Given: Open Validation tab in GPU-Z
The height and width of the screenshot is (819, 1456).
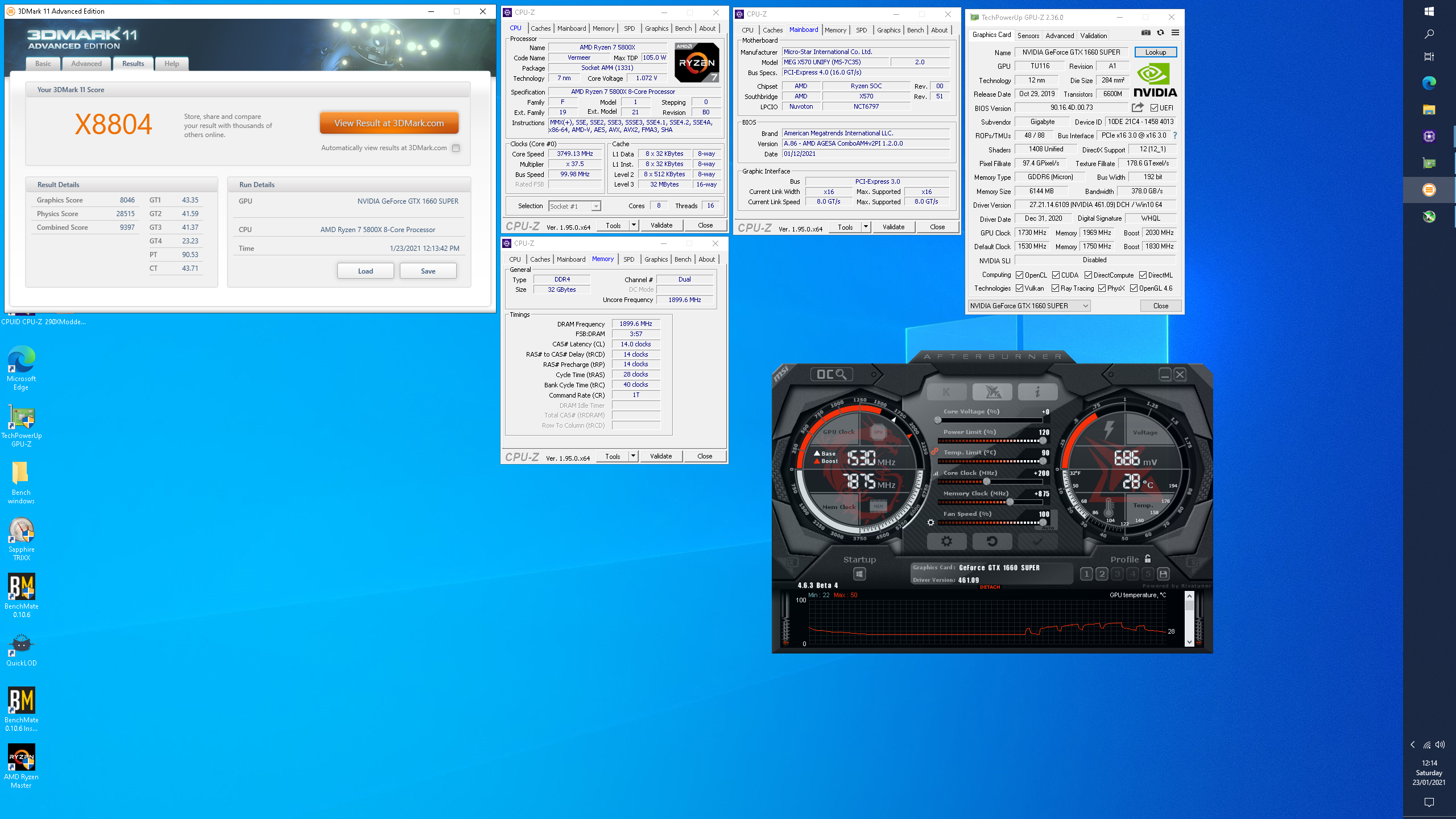Looking at the screenshot, I should (x=1094, y=35).
